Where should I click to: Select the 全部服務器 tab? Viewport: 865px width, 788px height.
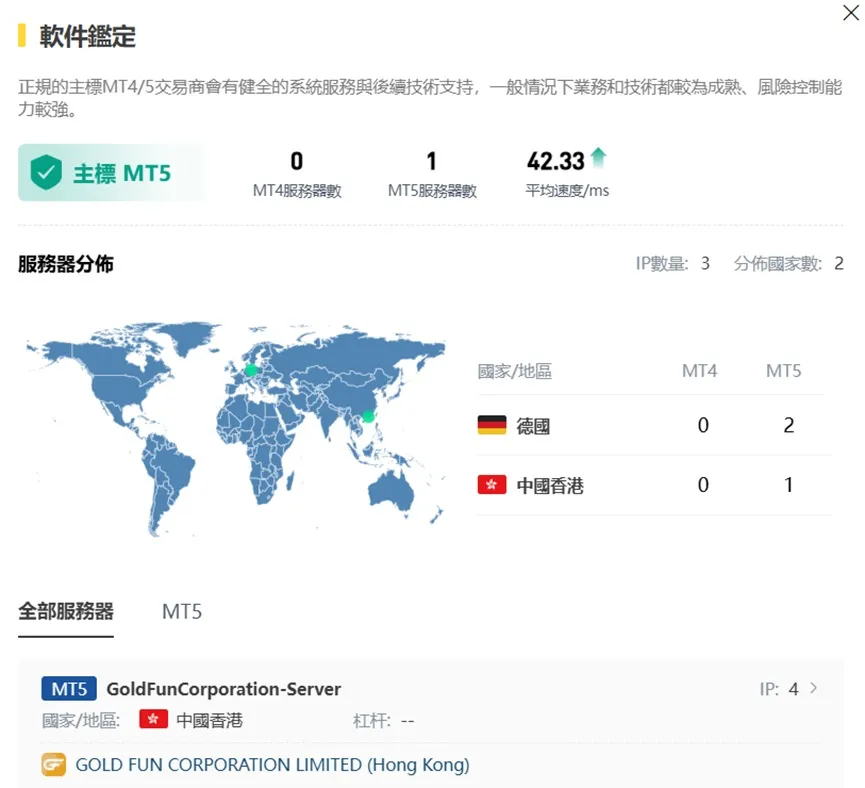coord(66,611)
